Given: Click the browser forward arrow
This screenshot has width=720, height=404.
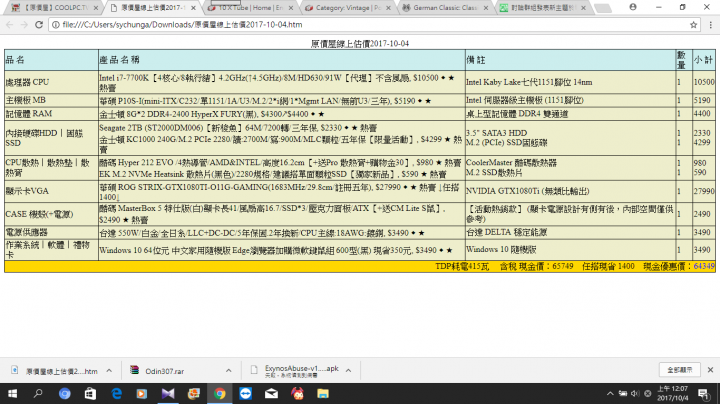Looking at the screenshot, I should tap(24, 25).
